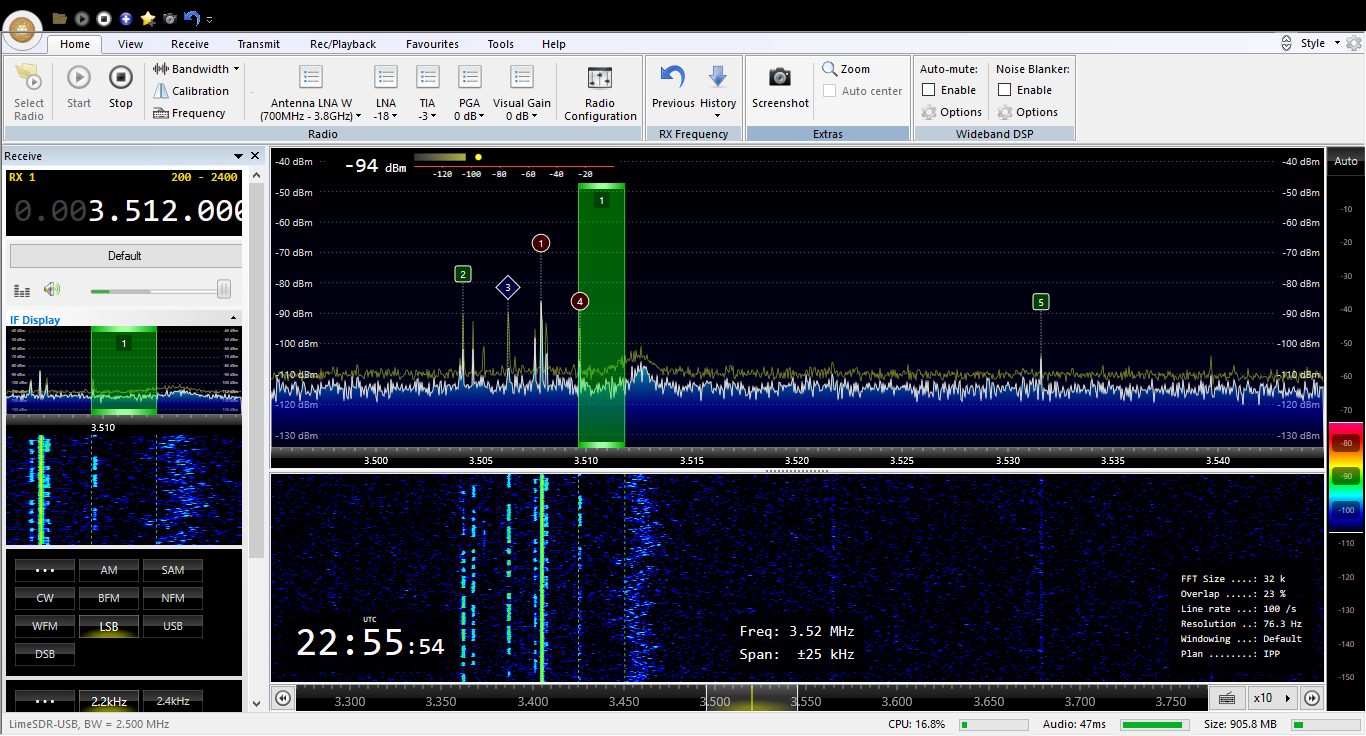Screen dimensions: 1366x736
Task: Take a Screenshot with camera icon
Action: 780,78
